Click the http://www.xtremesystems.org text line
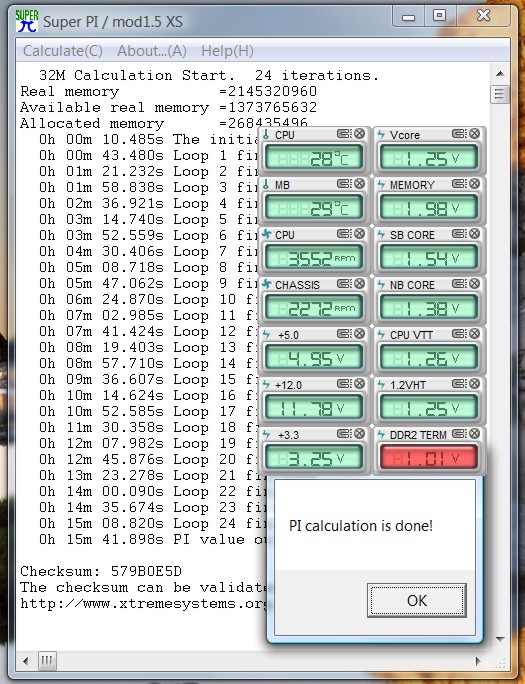Image resolution: width=525 pixels, height=684 pixels. coord(143,604)
